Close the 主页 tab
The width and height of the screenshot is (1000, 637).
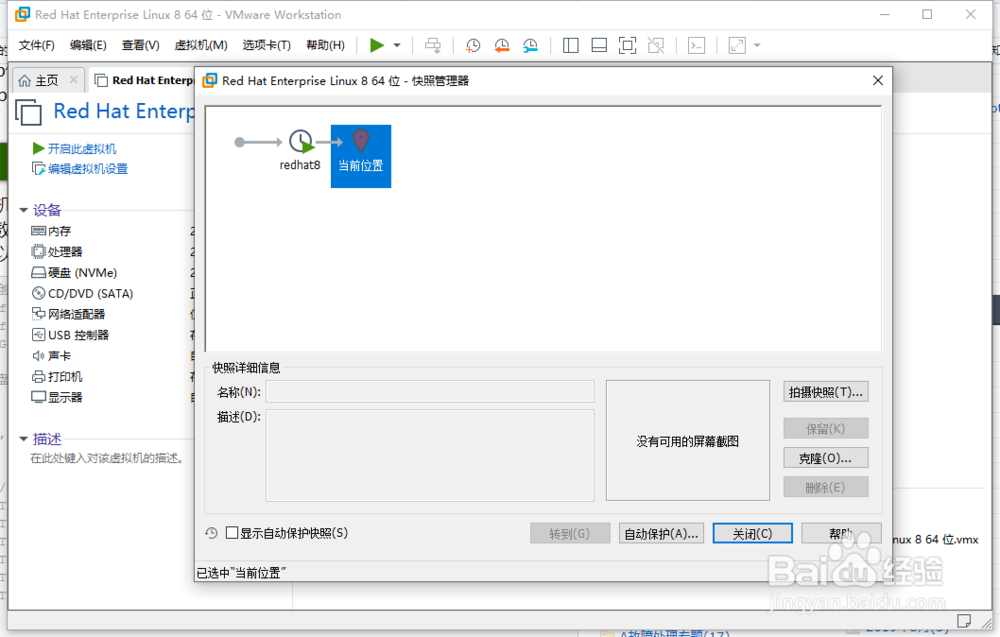point(74,80)
